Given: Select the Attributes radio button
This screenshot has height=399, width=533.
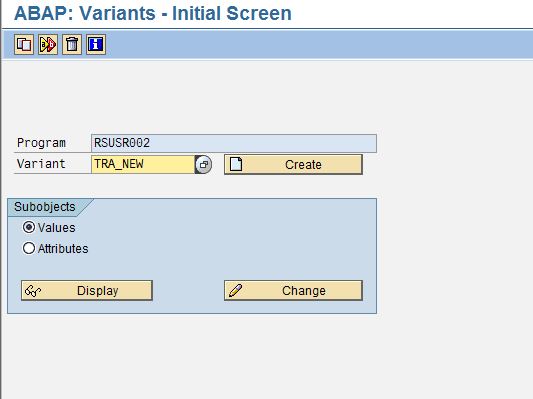Looking at the screenshot, I should pyautogui.click(x=29, y=248).
